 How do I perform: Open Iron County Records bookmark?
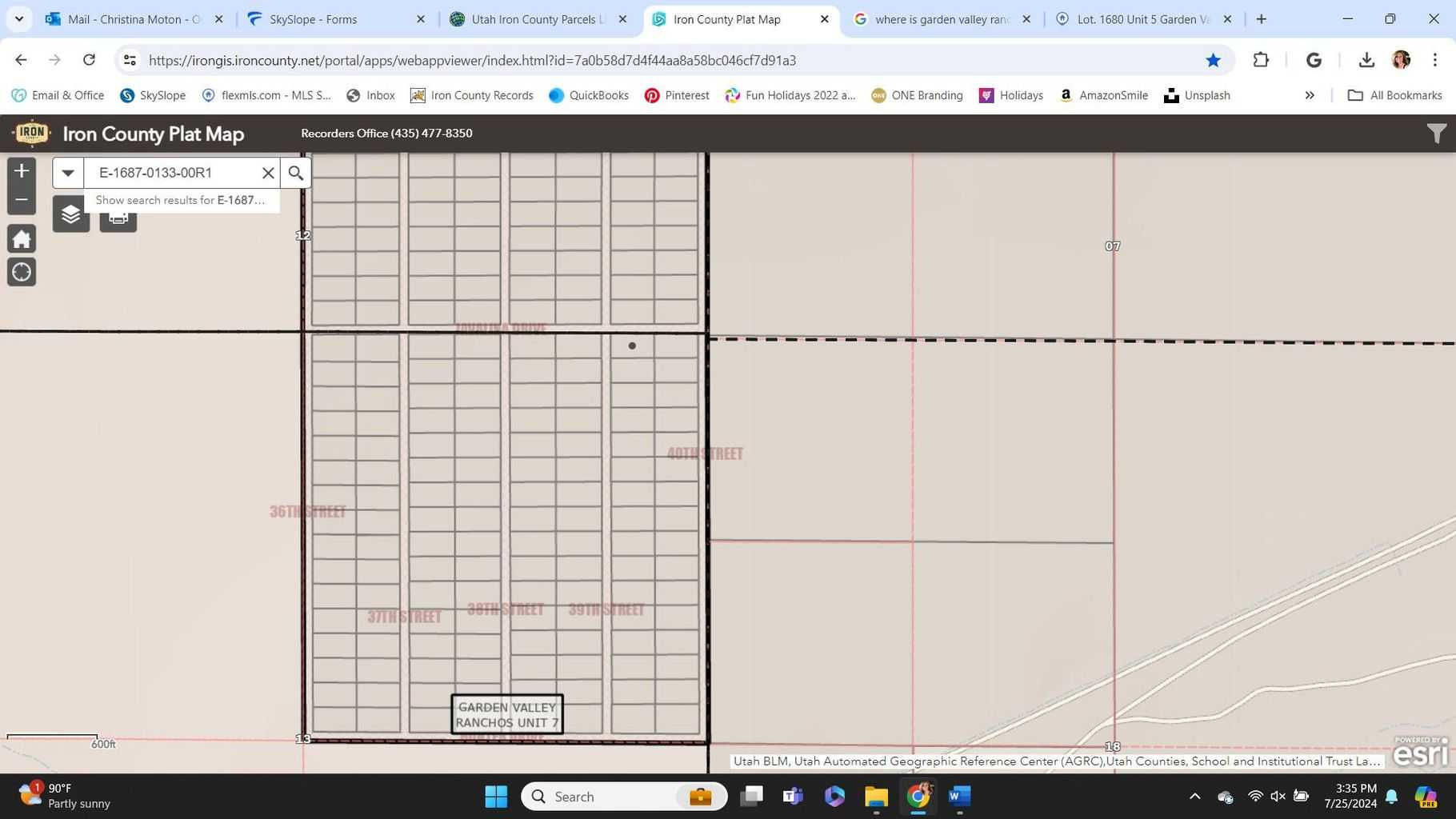471,95
